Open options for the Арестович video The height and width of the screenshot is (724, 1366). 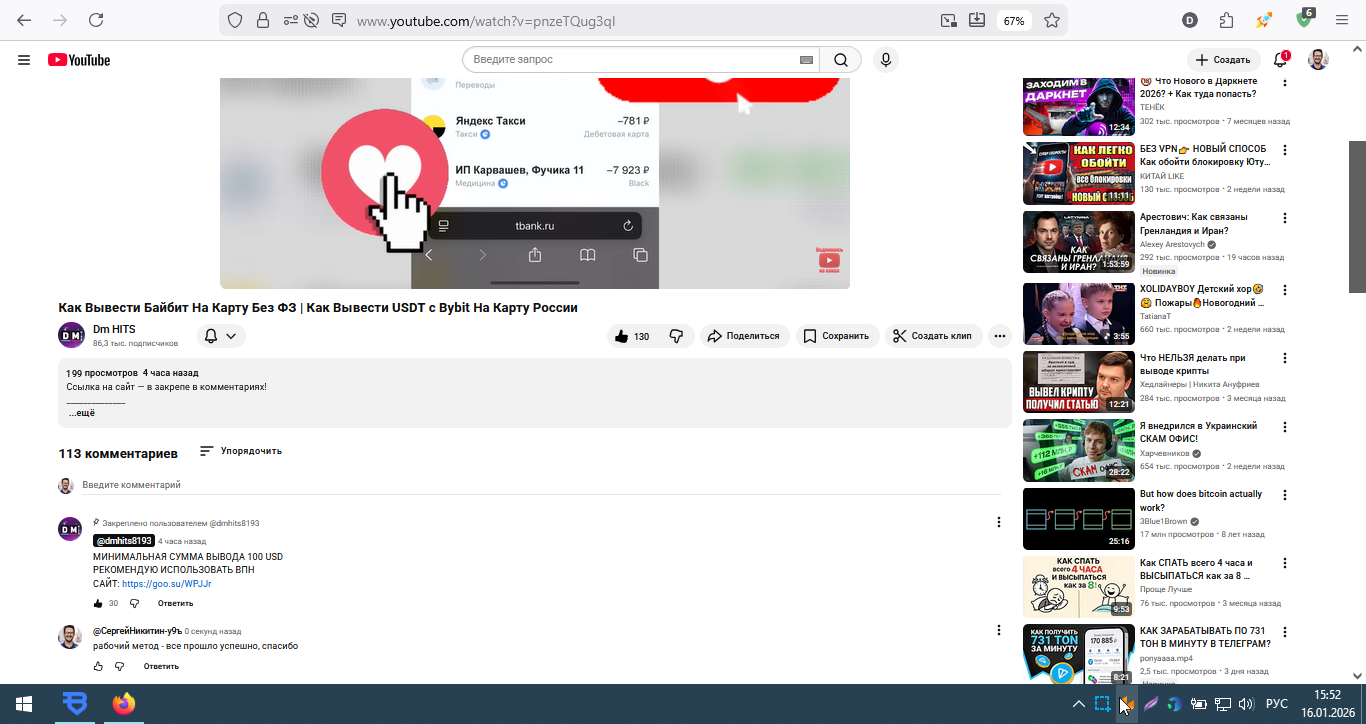click(1285, 218)
